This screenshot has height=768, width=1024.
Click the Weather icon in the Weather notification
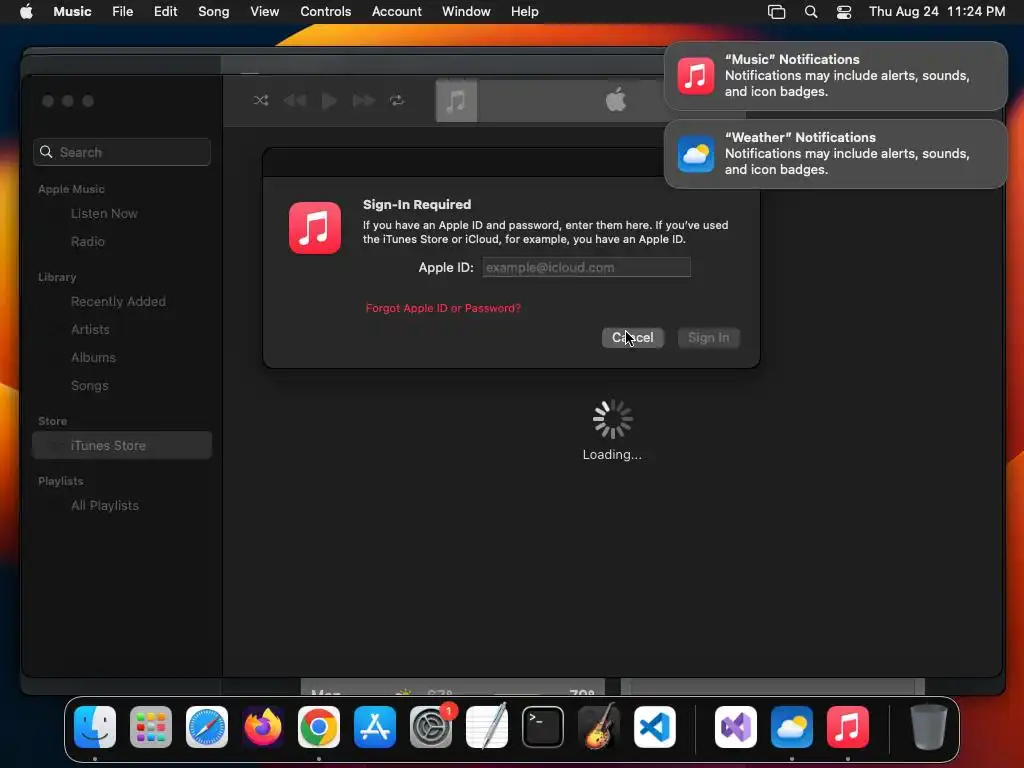coord(696,154)
